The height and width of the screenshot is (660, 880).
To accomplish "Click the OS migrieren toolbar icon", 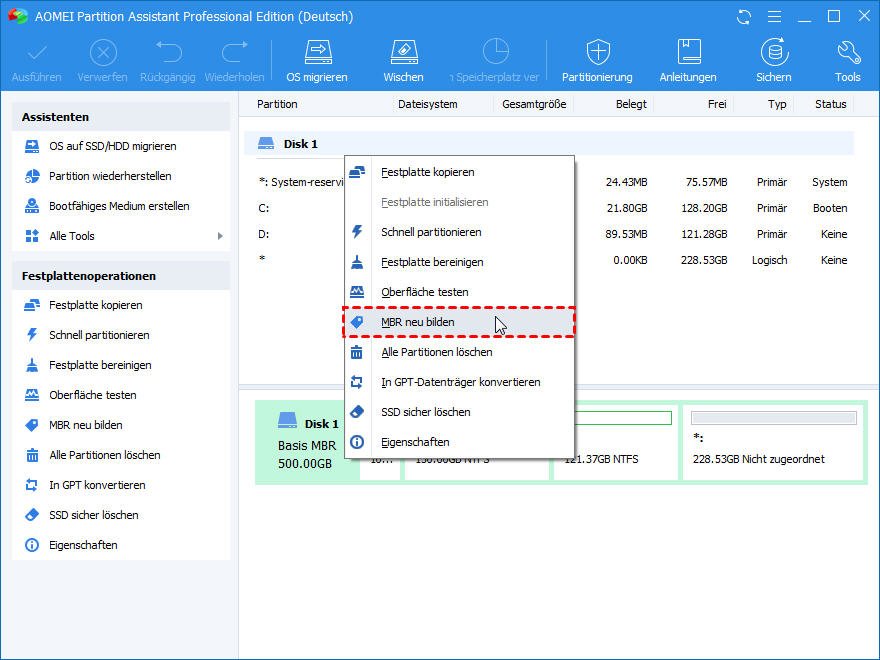I will pyautogui.click(x=317, y=60).
